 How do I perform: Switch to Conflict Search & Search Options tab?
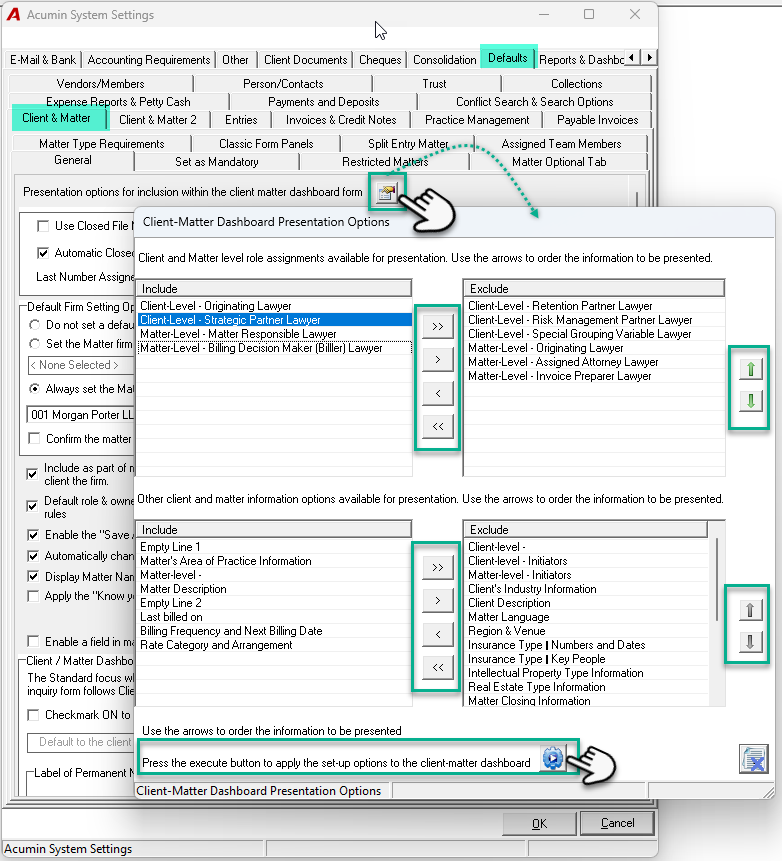click(x=535, y=102)
